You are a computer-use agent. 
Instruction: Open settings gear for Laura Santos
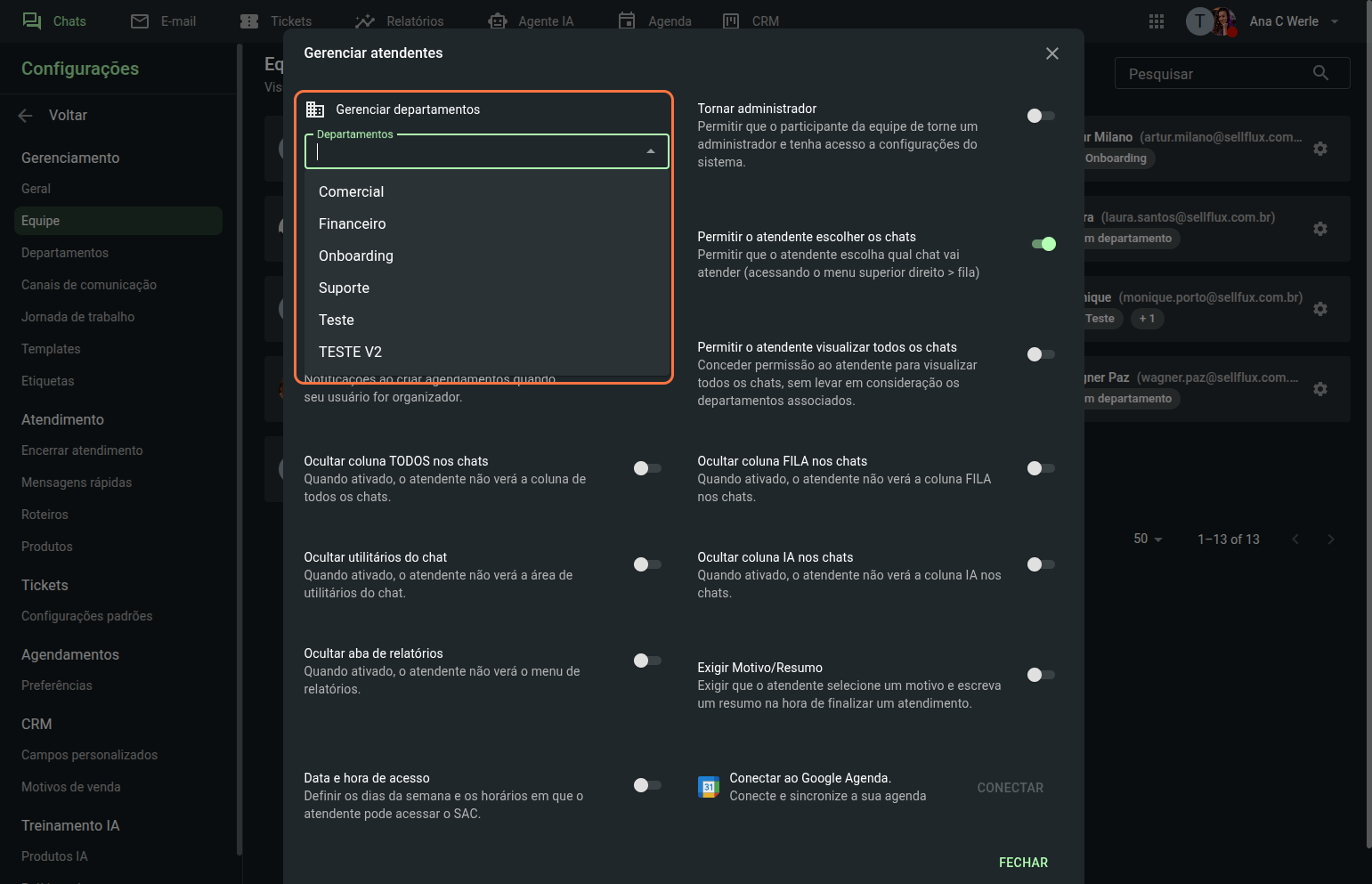1320,229
